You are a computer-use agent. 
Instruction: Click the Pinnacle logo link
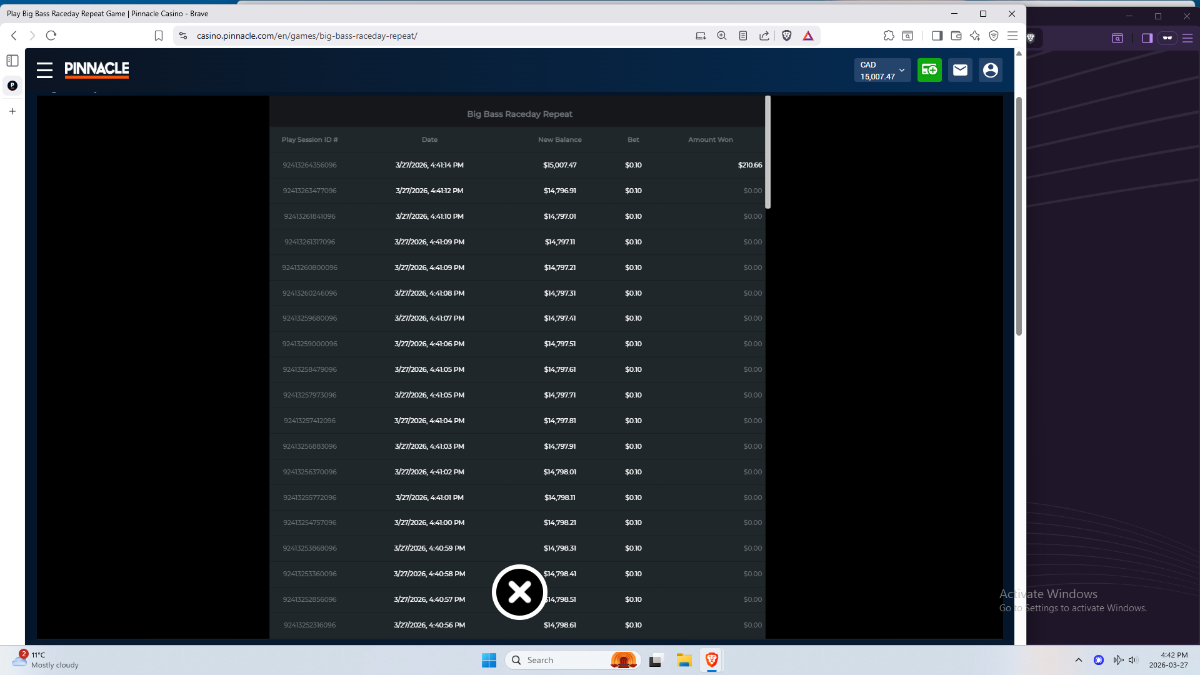pos(97,70)
